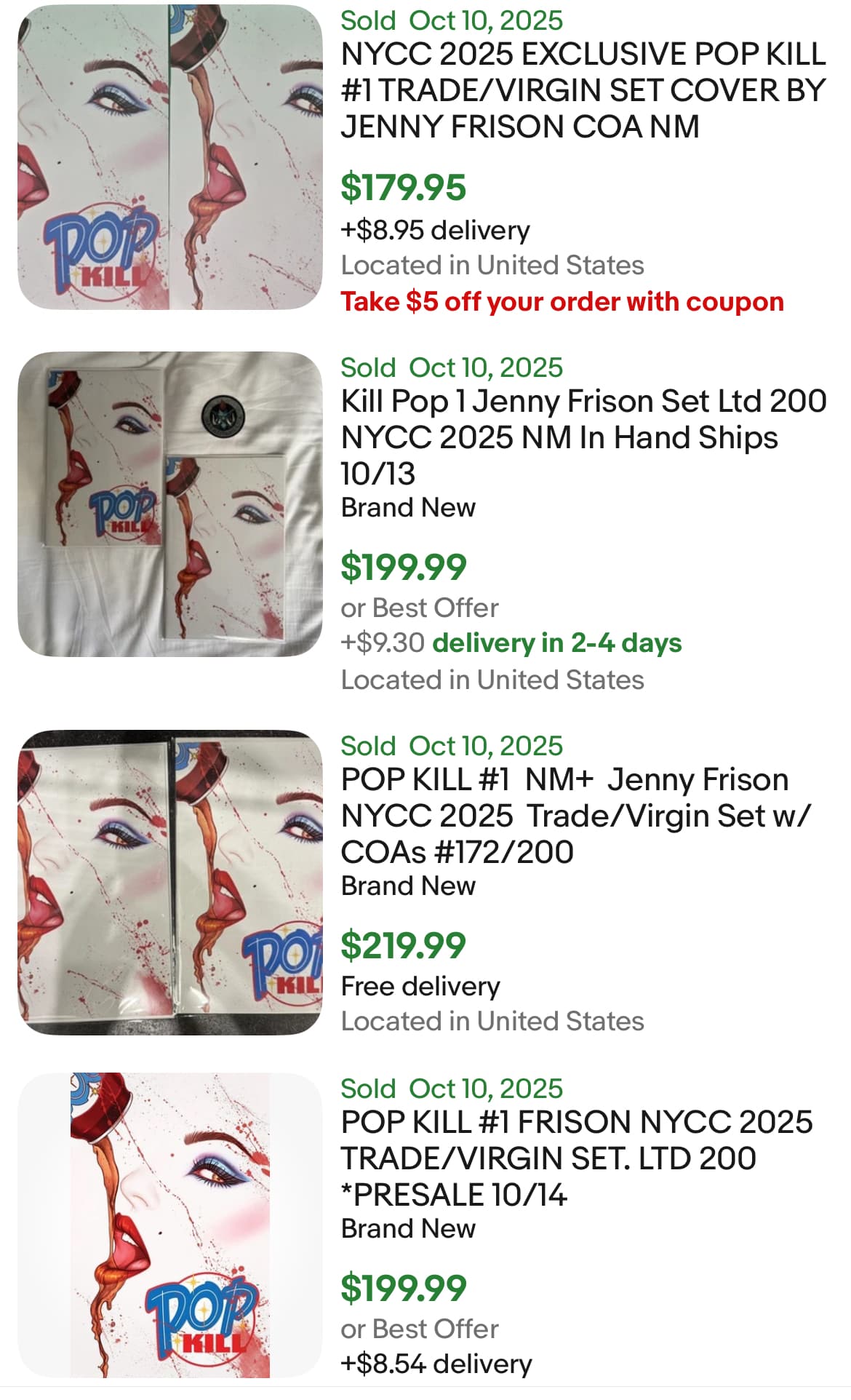The image size is (851, 1400).
Task: Click Brand New under the #172/200 listing
Action: point(408,886)
